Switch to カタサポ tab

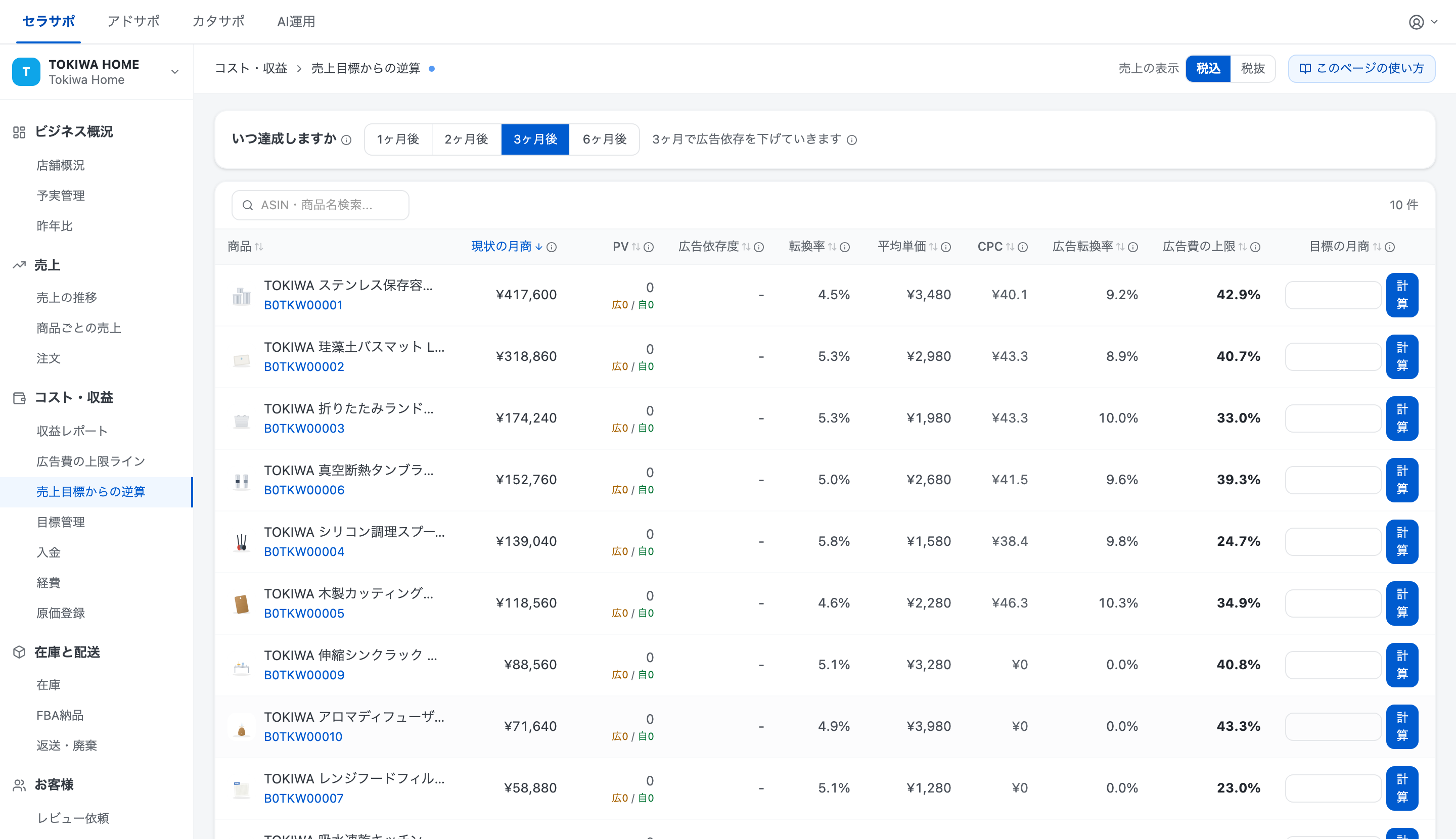[x=218, y=21]
